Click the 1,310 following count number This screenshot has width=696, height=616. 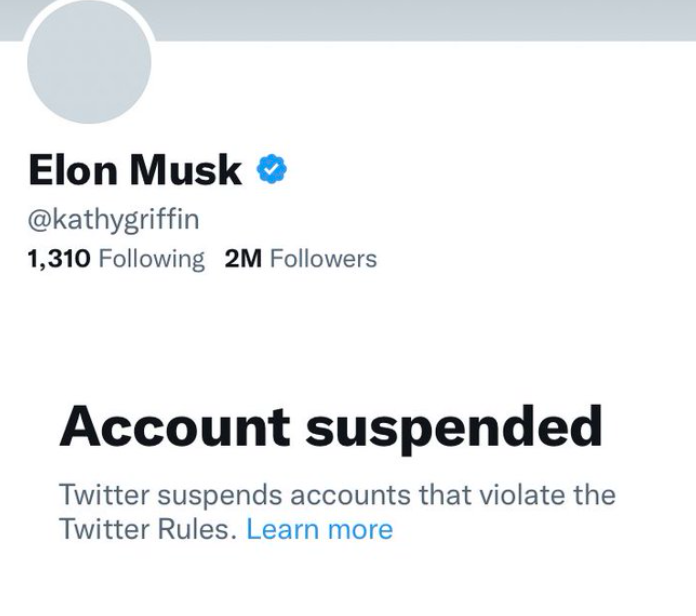pyautogui.click(x=59, y=259)
